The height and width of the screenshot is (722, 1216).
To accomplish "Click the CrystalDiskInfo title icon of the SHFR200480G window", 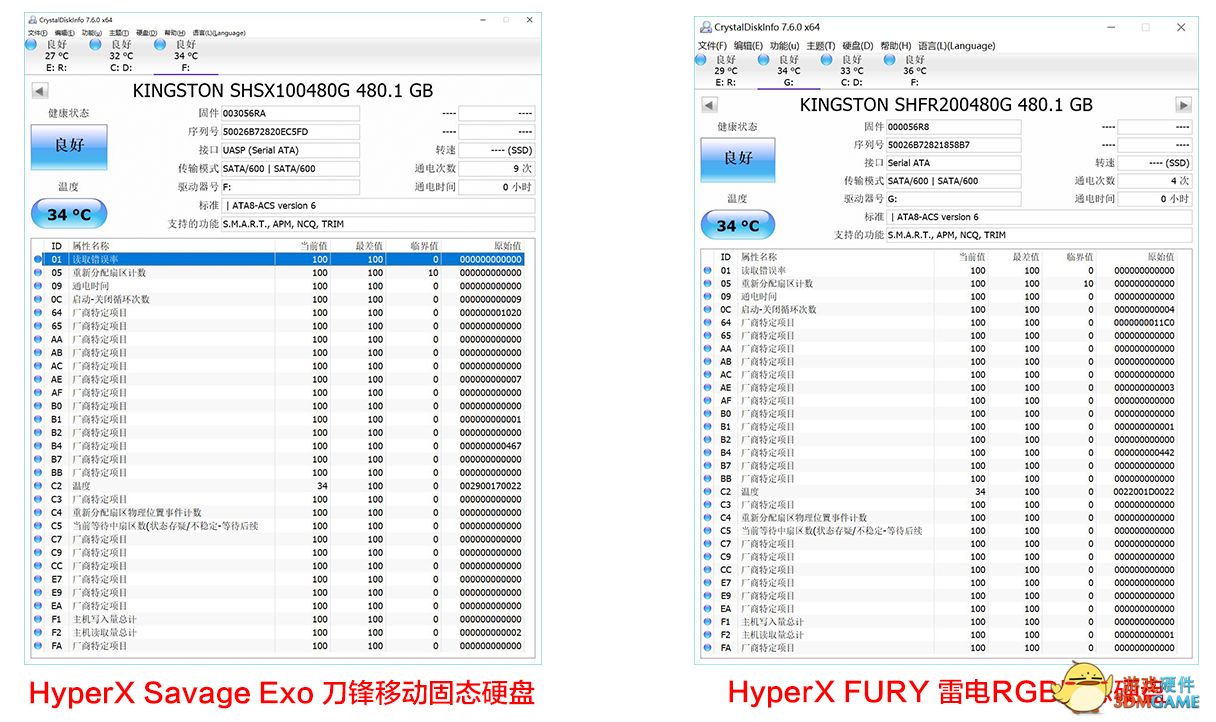I will pos(706,27).
